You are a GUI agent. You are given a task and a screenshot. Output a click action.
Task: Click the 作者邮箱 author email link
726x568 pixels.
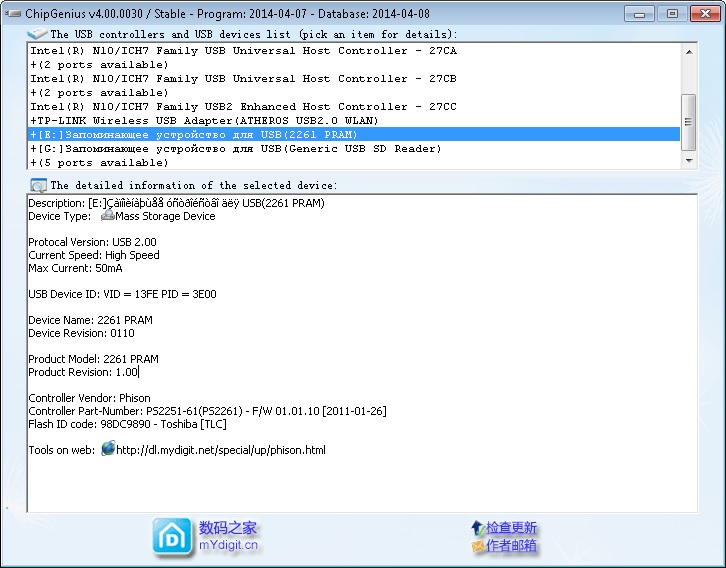[x=511, y=546]
